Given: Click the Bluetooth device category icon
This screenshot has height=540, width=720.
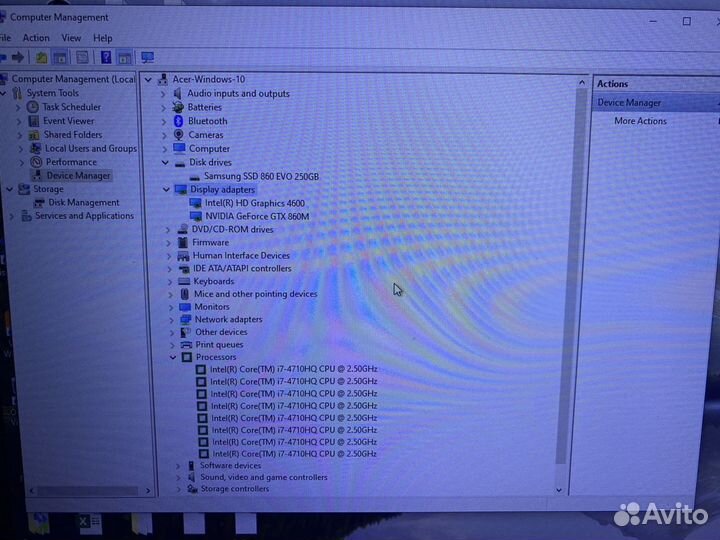Looking at the screenshot, I should point(179,121).
